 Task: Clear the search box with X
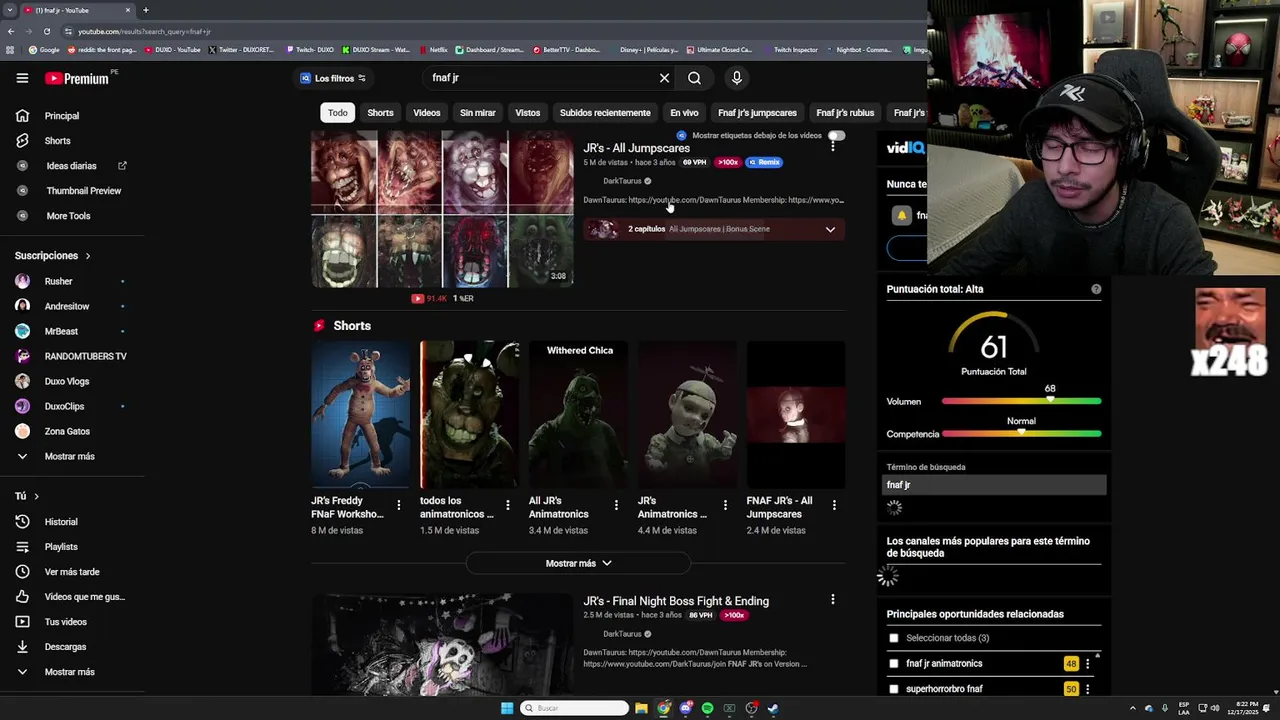(x=664, y=78)
